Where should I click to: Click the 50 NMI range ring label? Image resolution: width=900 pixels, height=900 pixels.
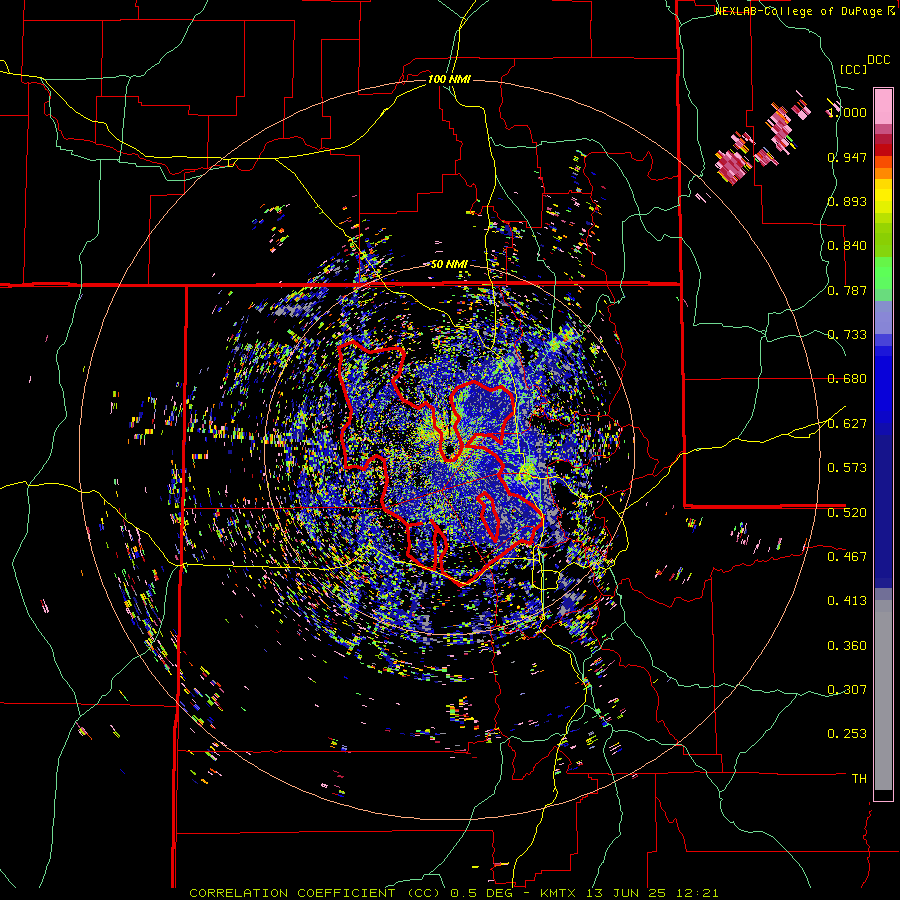click(449, 265)
